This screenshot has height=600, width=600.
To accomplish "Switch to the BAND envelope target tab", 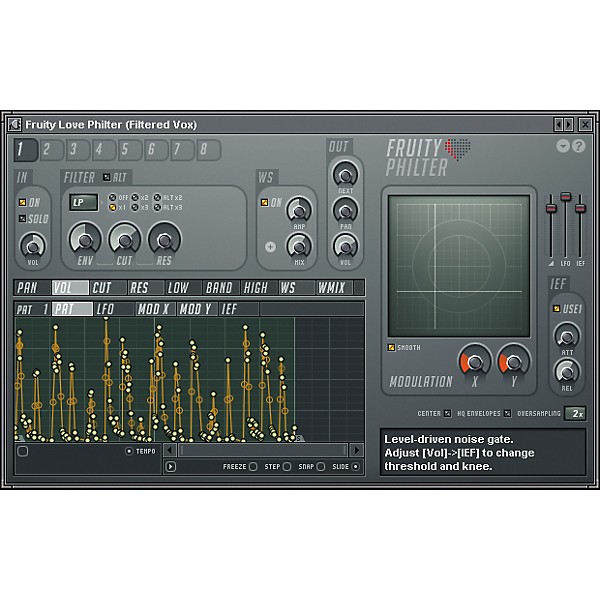I will pos(221,288).
